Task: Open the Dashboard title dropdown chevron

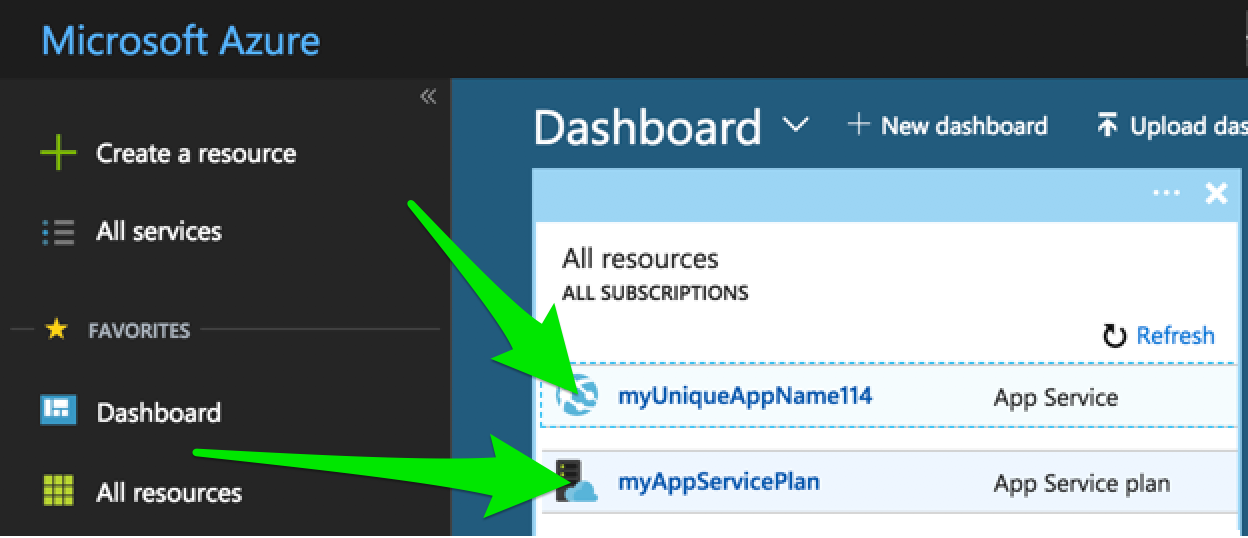Action: [796, 125]
